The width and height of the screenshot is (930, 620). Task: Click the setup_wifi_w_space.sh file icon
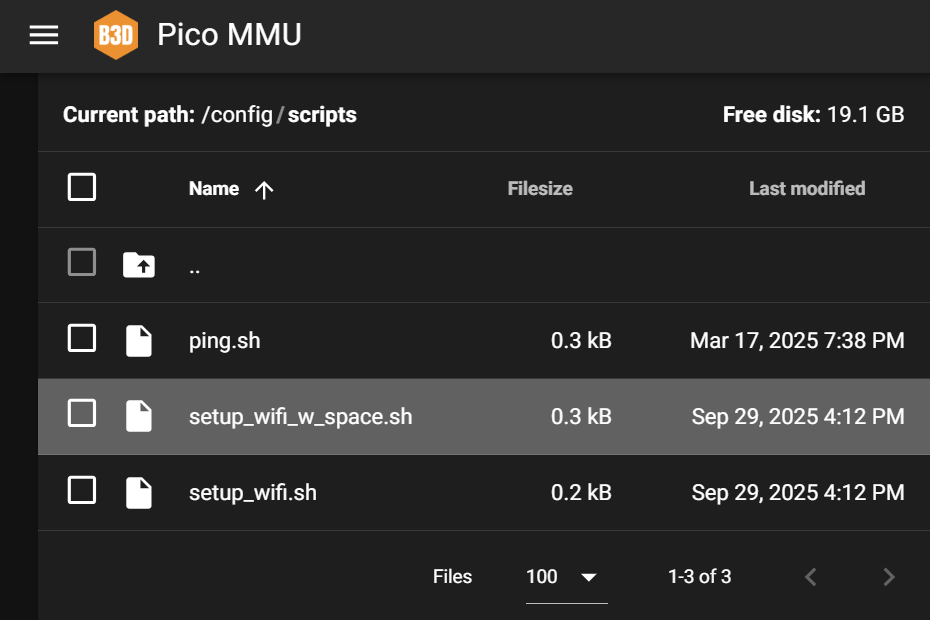pos(139,417)
